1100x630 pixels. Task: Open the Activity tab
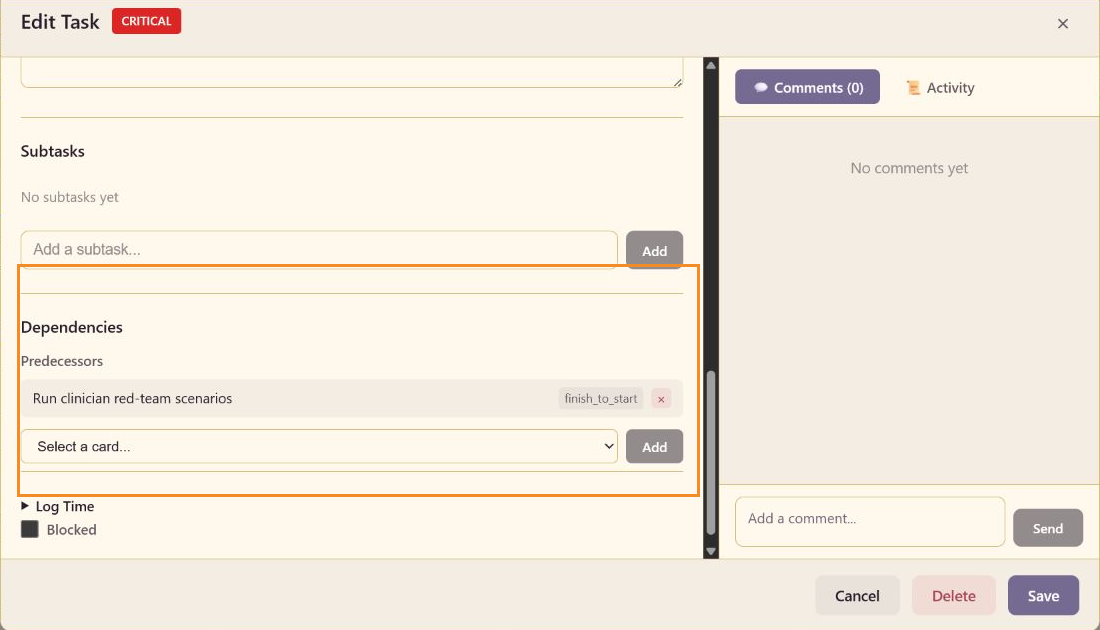point(940,87)
